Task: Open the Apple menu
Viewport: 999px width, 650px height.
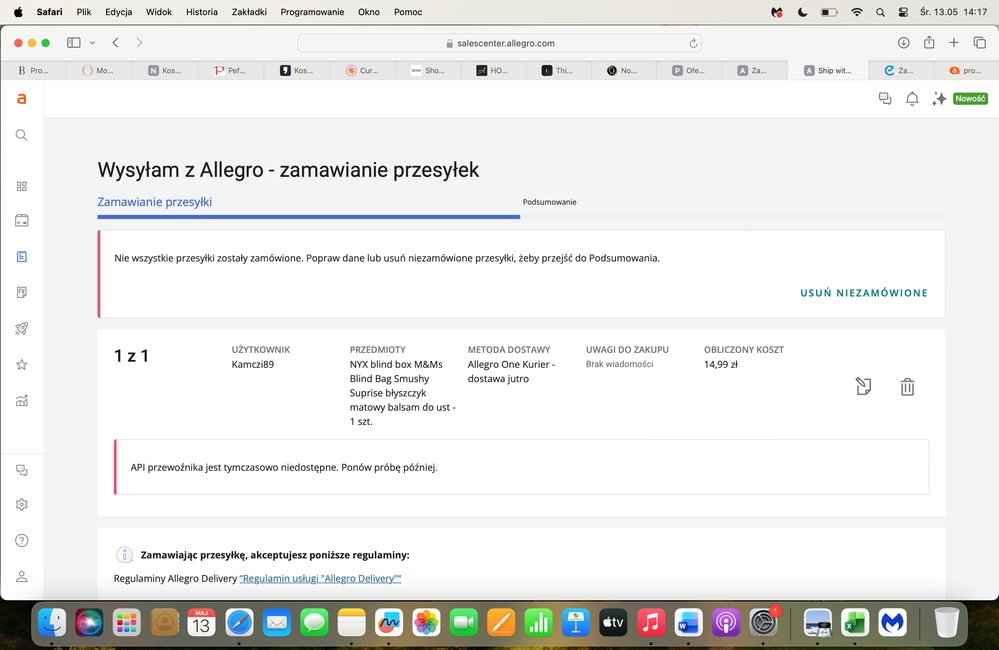Action: coord(18,12)
